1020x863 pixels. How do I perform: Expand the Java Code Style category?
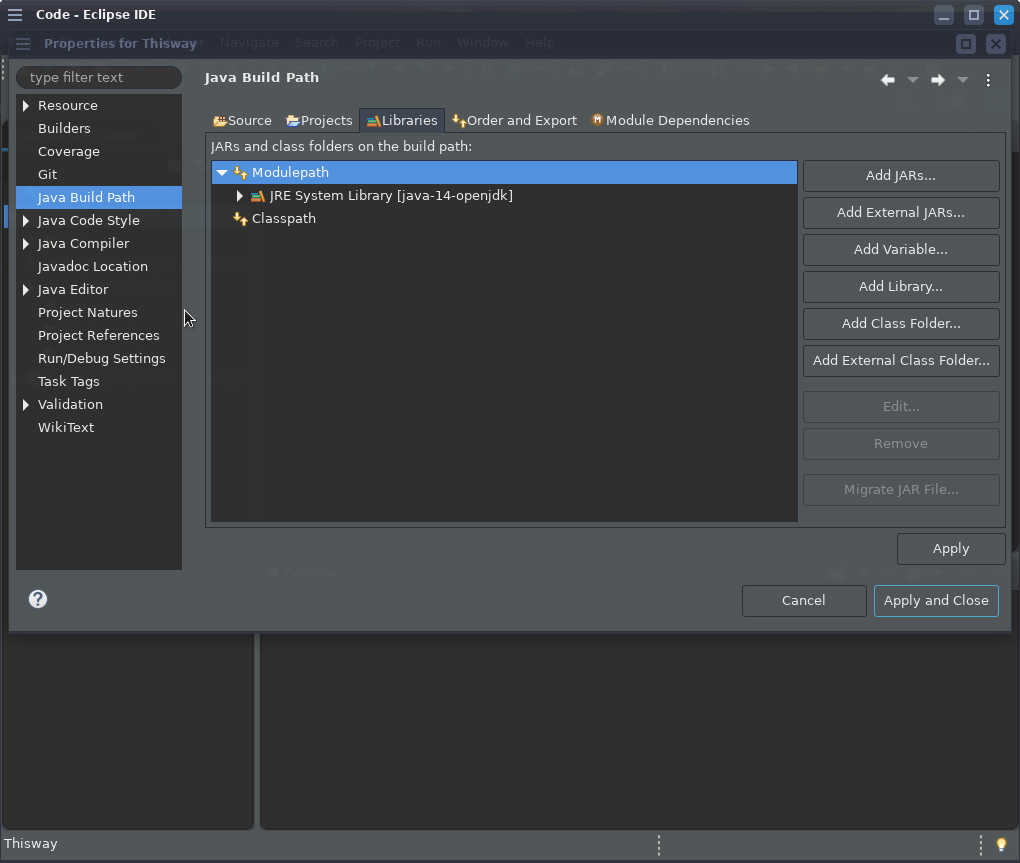[26, 220]
